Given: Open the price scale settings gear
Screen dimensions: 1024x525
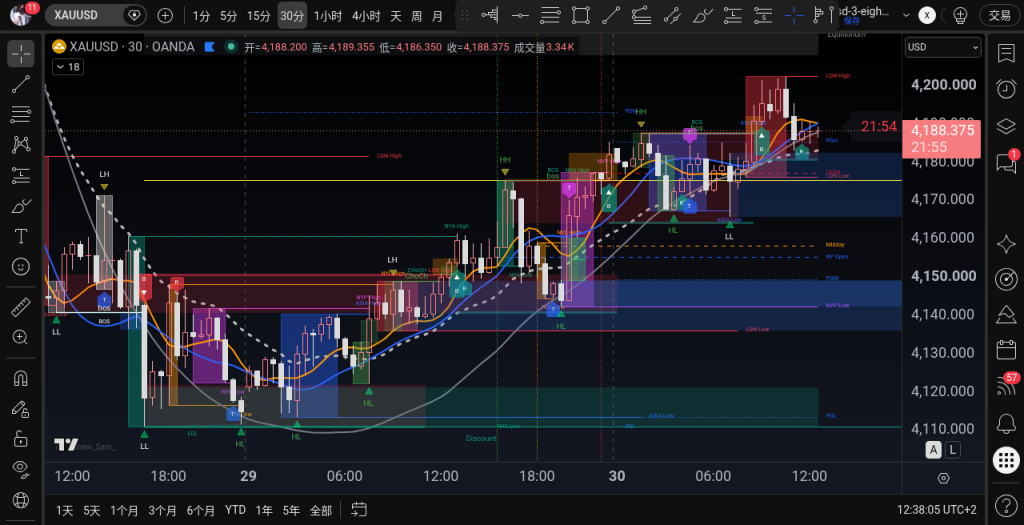Looking at the screenshot, I should point(943,478).
